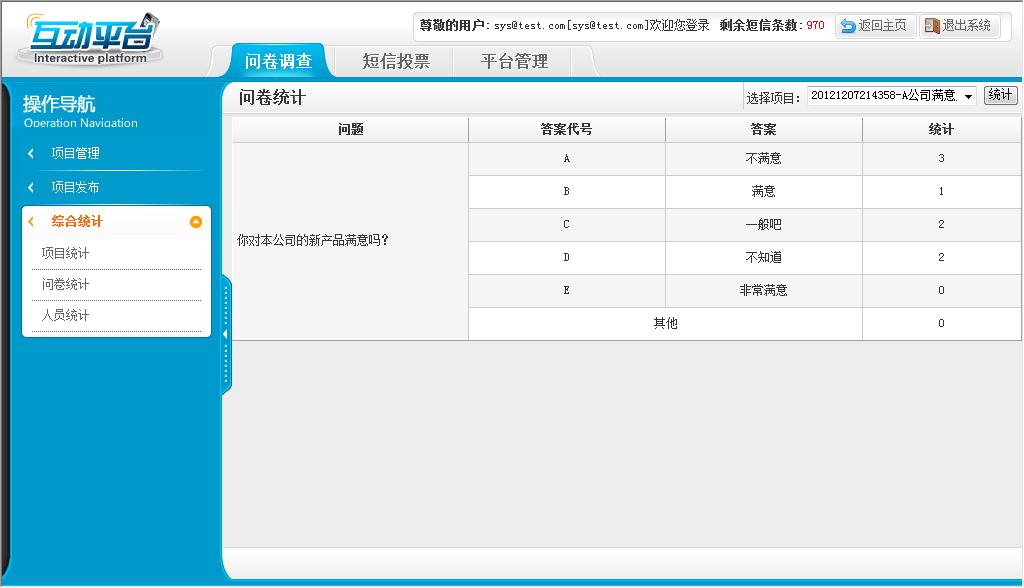Click the 综合统计 section header
This screenshot has height=588, width=1024.
(x=116, y=222)
